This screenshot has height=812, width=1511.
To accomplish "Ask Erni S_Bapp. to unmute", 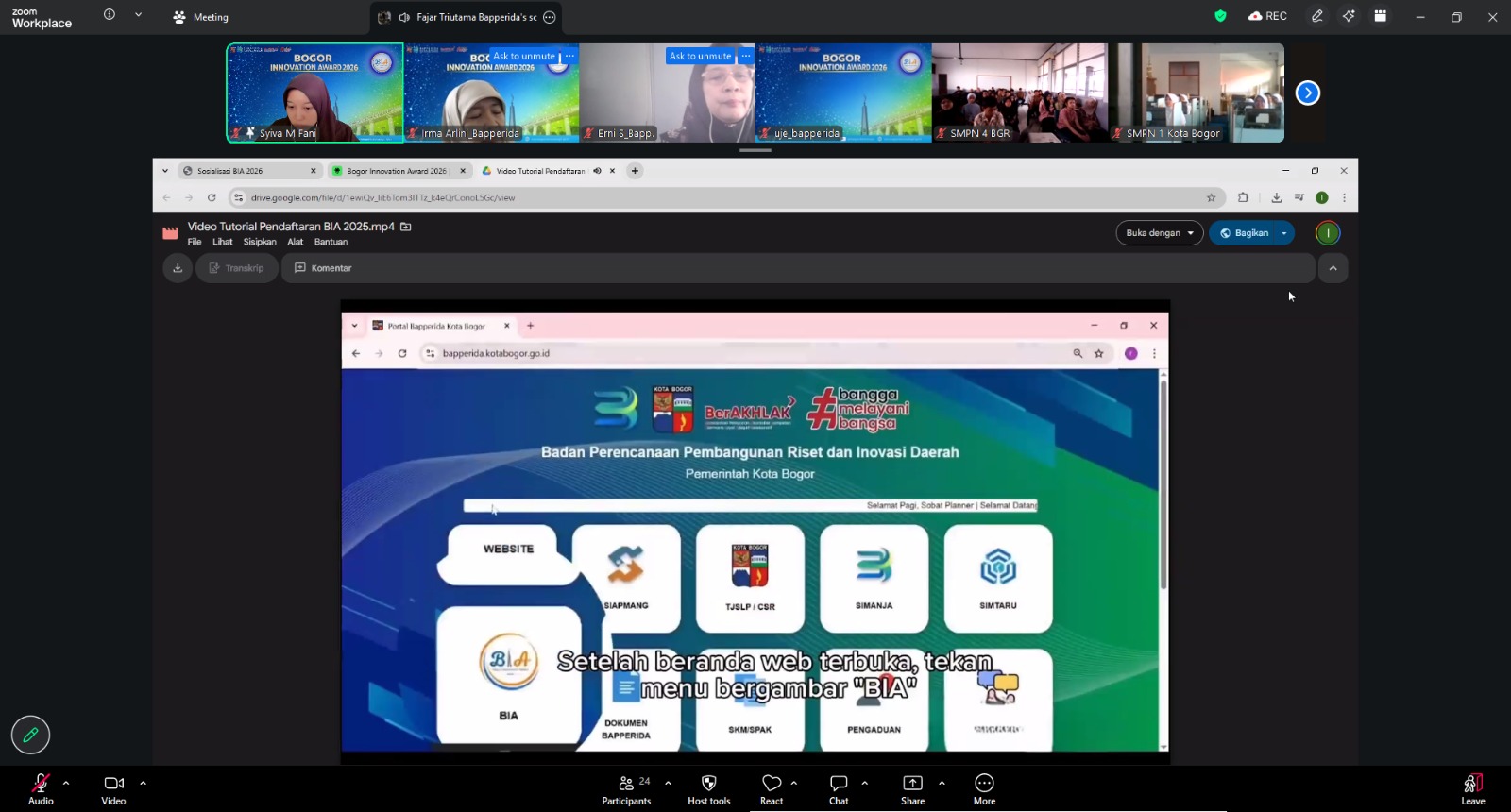I will pyautogui.click(x=700, y=57).
